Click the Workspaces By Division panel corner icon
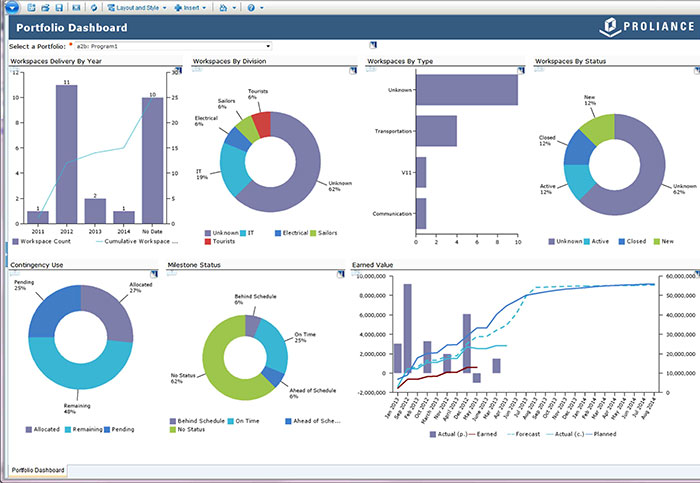The image size is (700, 483). tap(353, 70)
